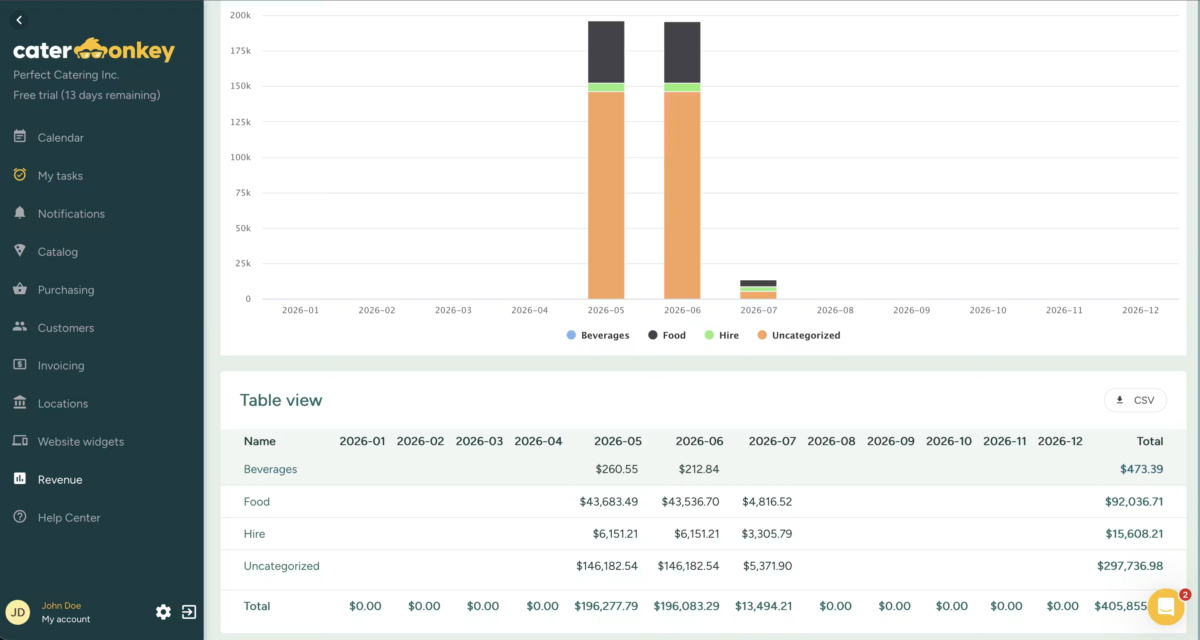The width and height of the screenshot is (1200, 640).
Task: Click the Customers people icon
Action: click(x=20, y=327)
